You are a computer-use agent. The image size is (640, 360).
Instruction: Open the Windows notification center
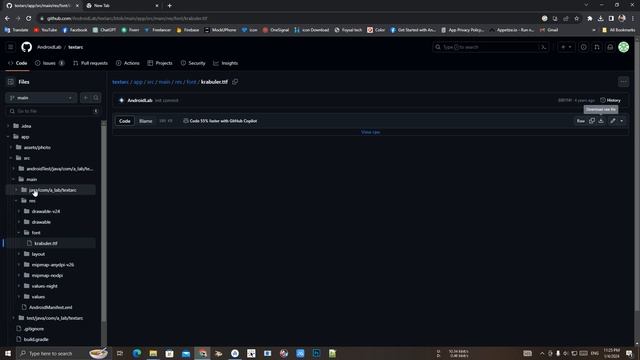click(629, 353)
